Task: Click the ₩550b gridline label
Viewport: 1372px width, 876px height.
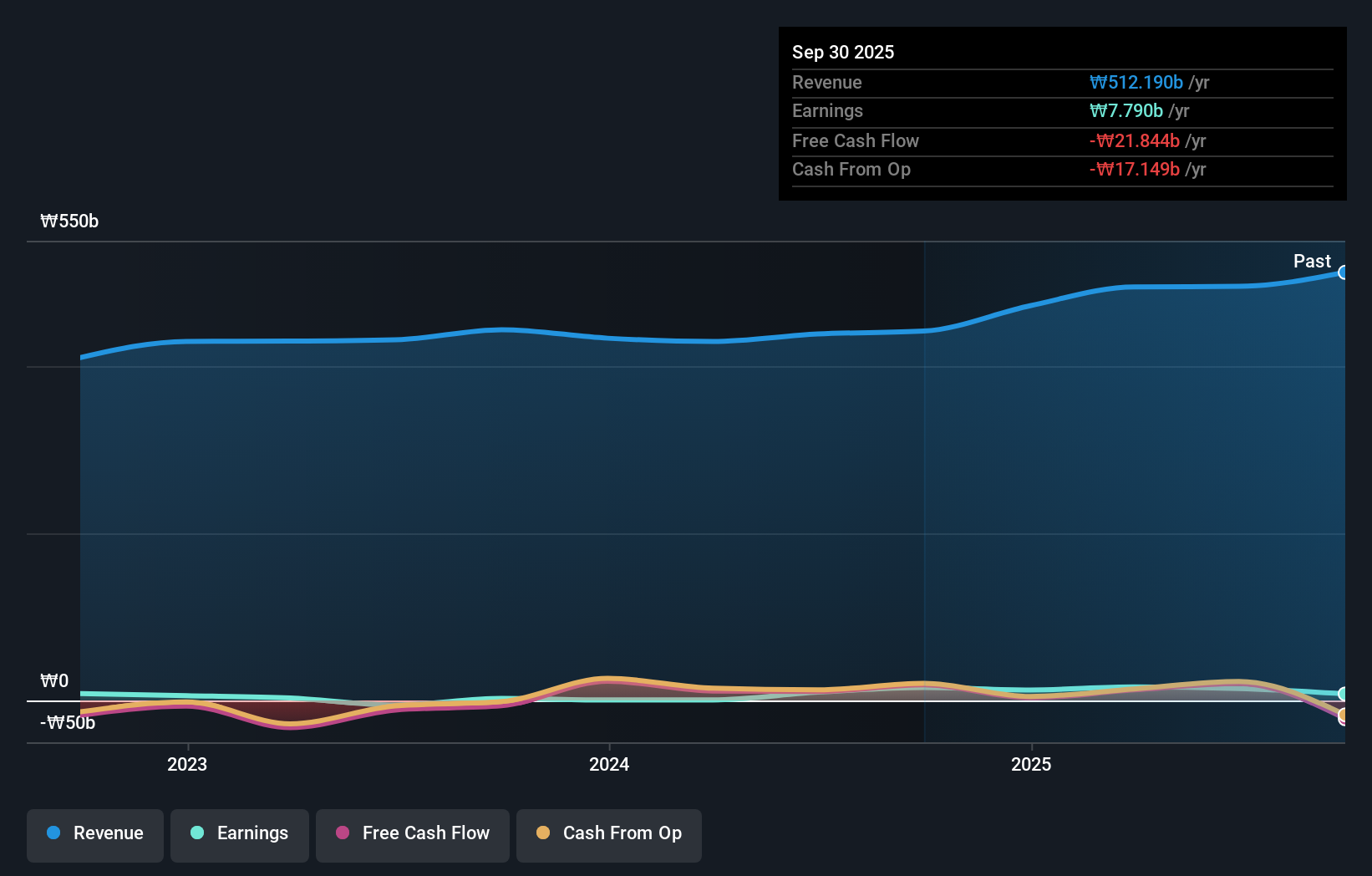Action: pos(69,222)
